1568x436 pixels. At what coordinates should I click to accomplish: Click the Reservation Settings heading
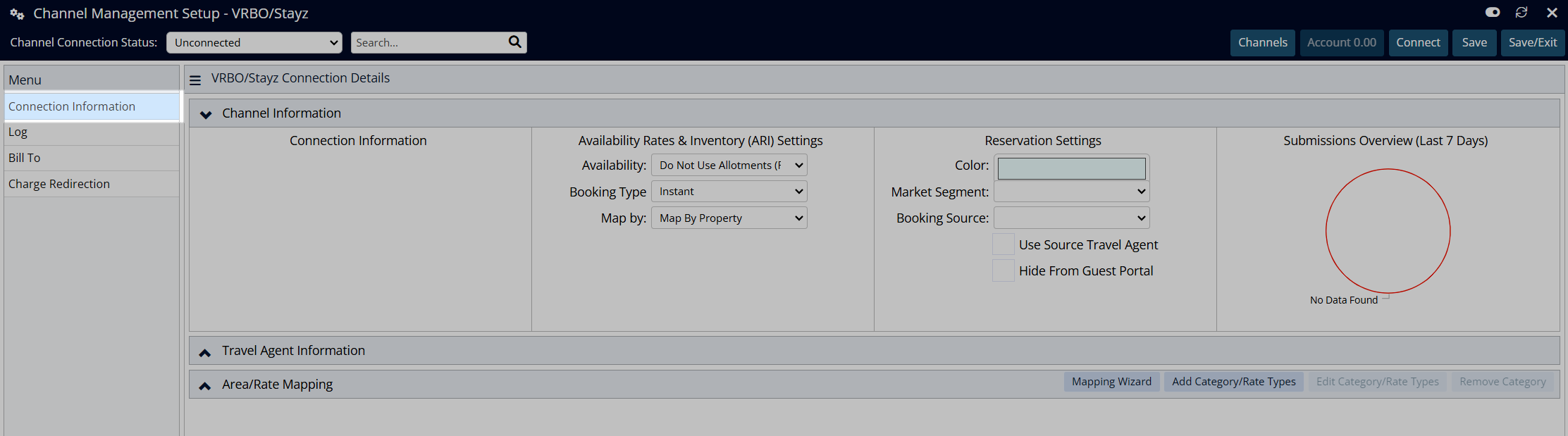1043,141
